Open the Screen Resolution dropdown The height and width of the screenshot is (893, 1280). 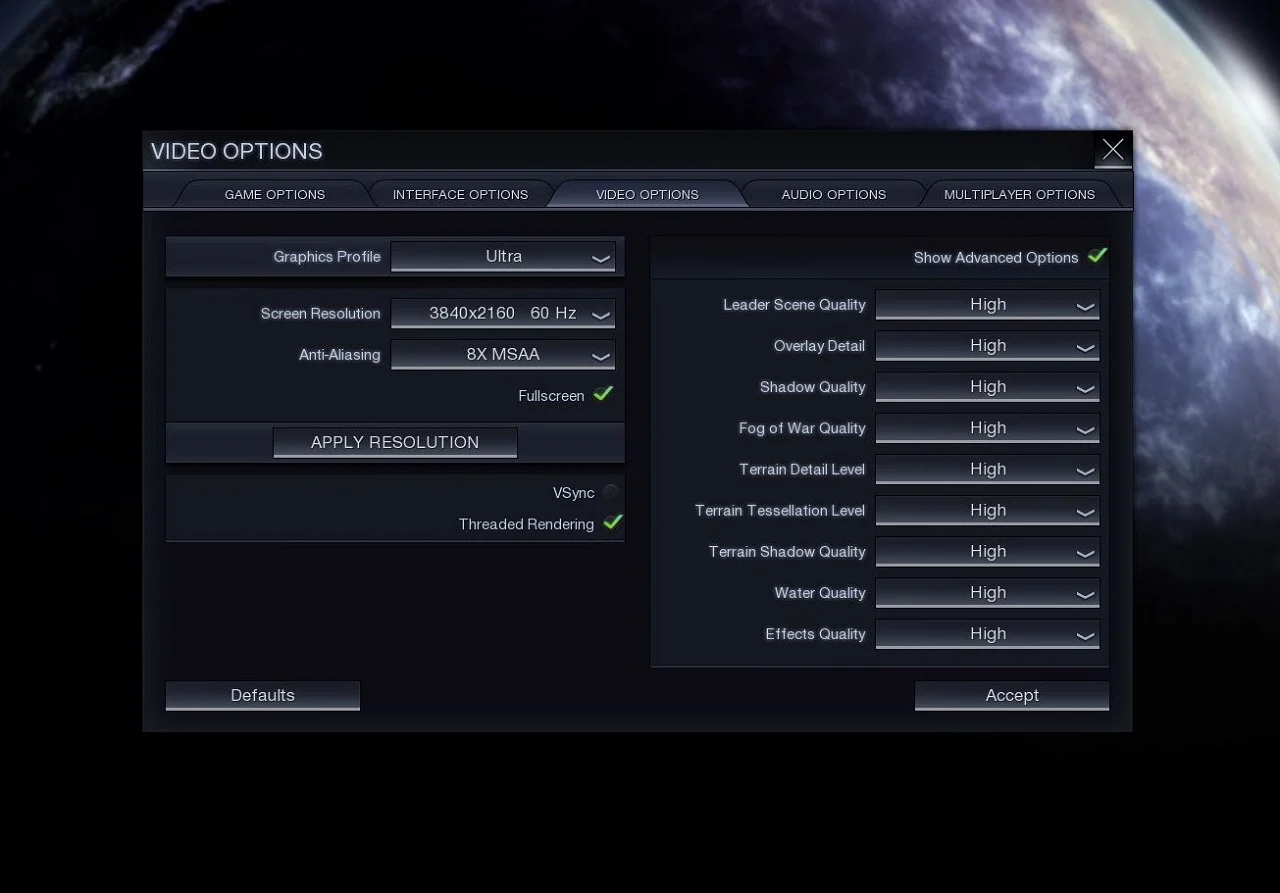tap(503, 314)
